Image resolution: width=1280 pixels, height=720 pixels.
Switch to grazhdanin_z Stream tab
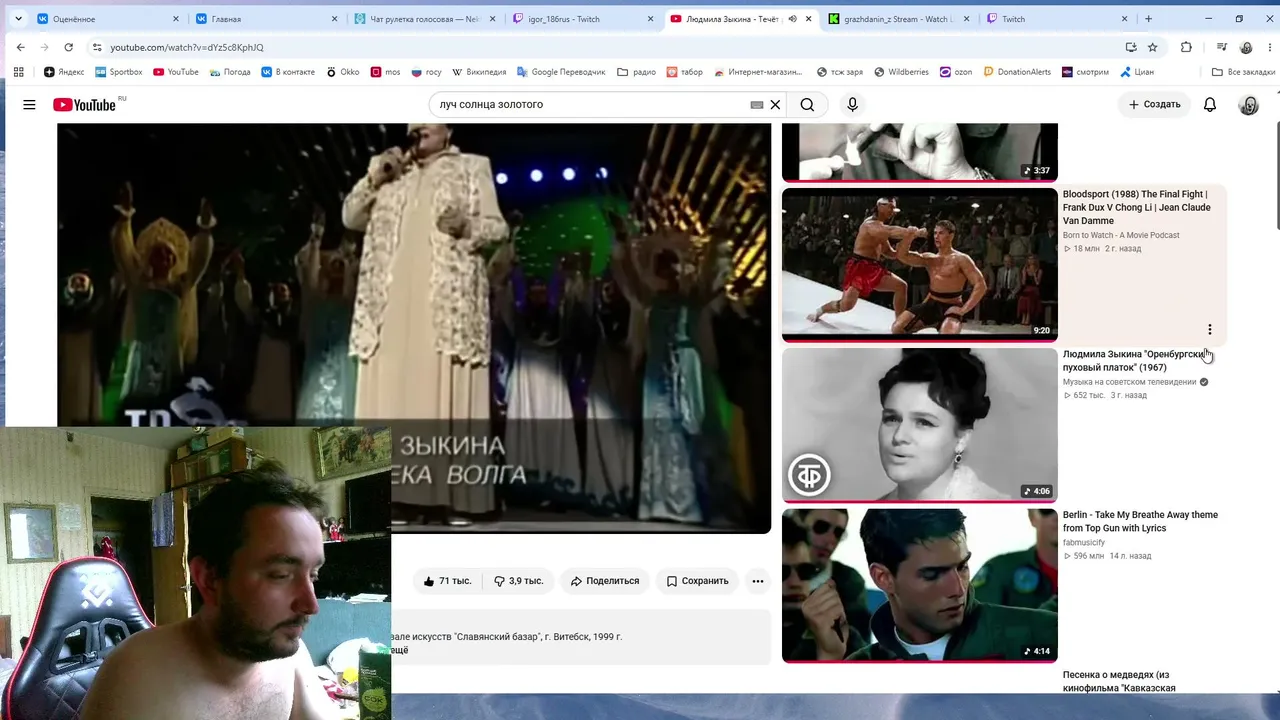coord(900,19)
